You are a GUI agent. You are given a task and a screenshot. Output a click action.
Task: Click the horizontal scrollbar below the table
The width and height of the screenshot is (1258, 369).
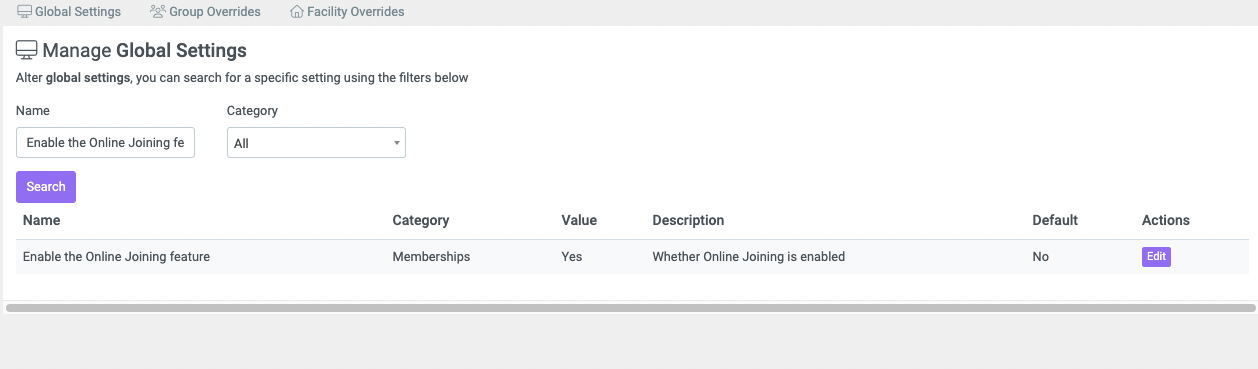(630, 308)
